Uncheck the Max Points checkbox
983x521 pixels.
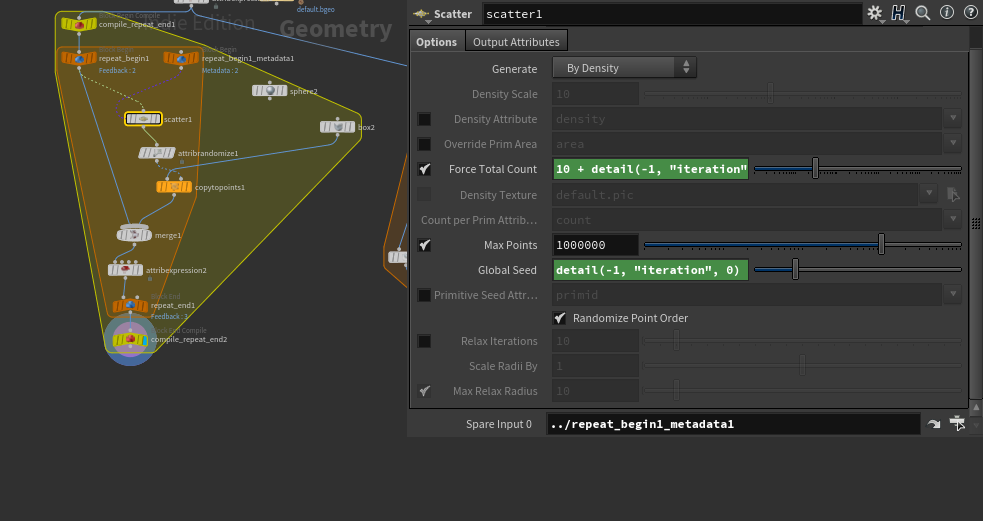(x=425, y=245)
